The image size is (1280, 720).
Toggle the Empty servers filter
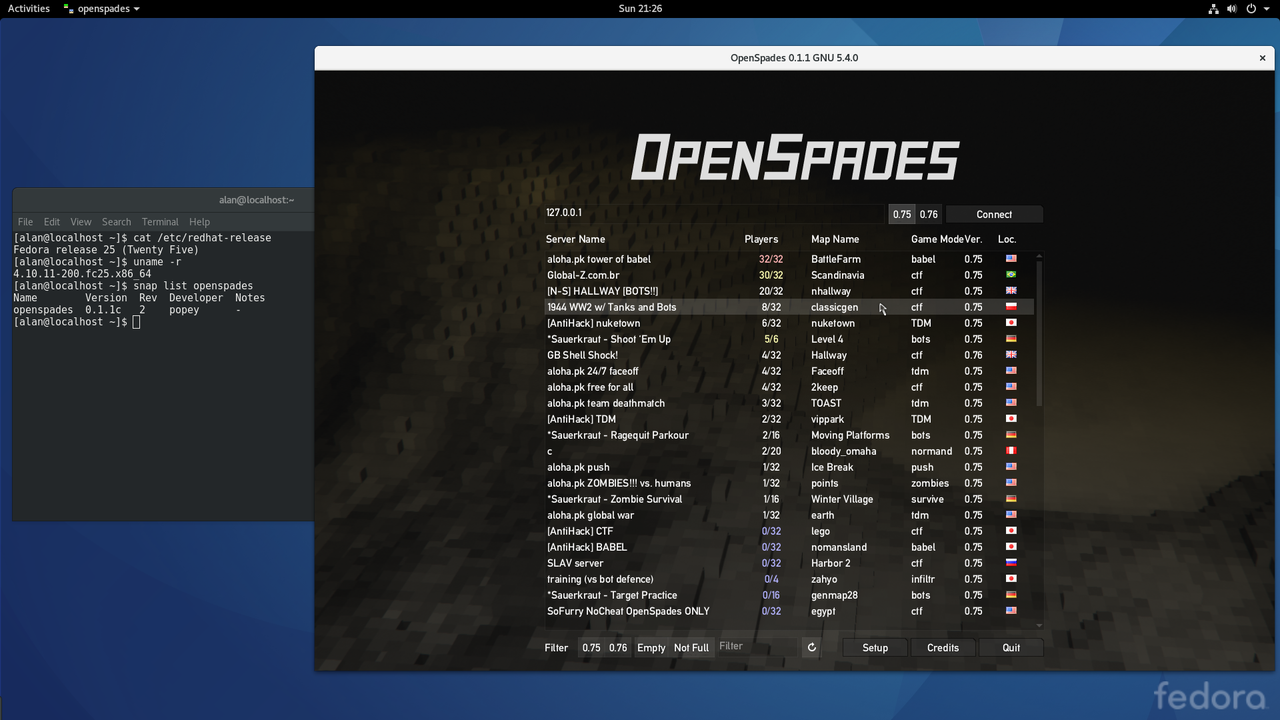coord(651,648)
